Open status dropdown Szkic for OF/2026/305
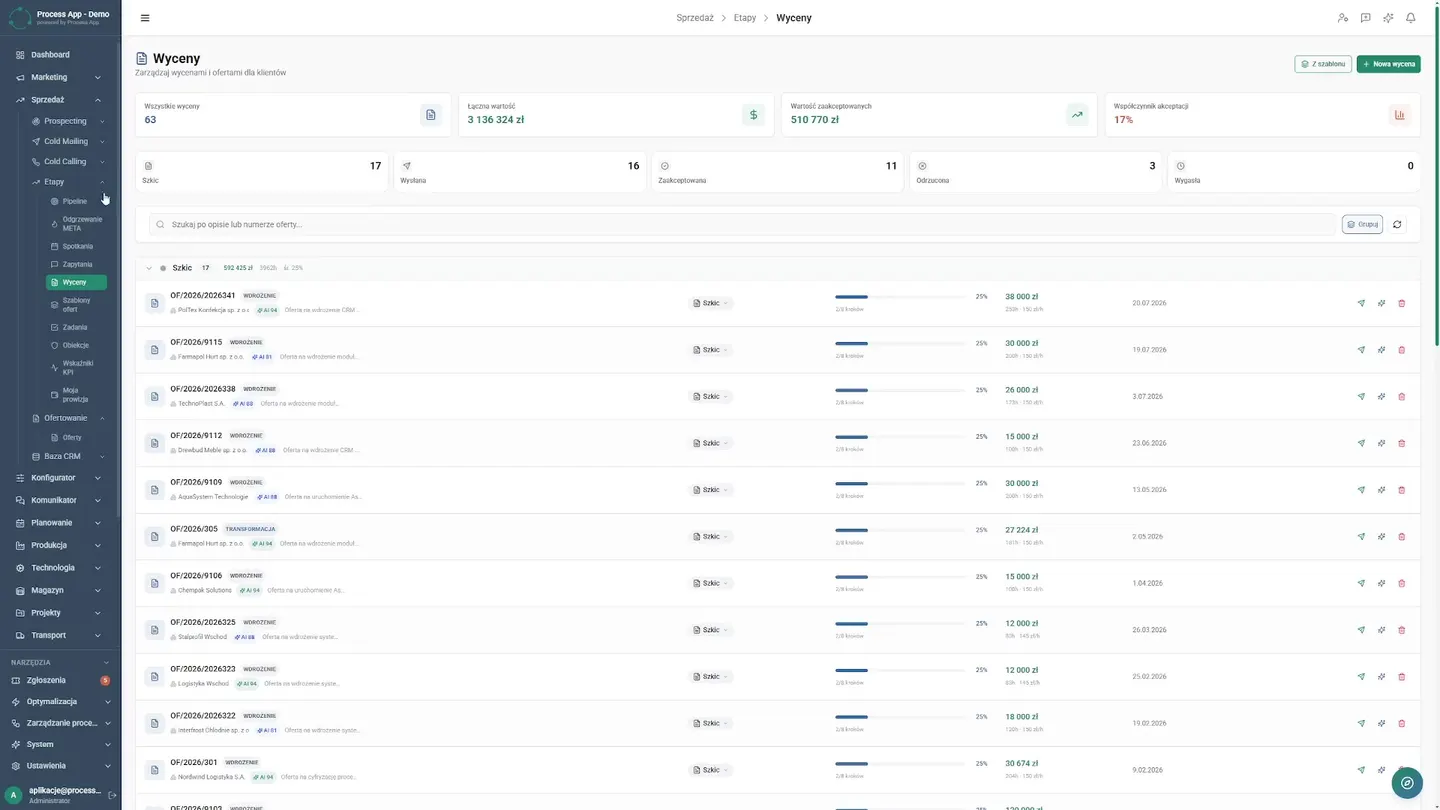The height and width of the screenshot is (810, 1440). (x=711, y=537)
